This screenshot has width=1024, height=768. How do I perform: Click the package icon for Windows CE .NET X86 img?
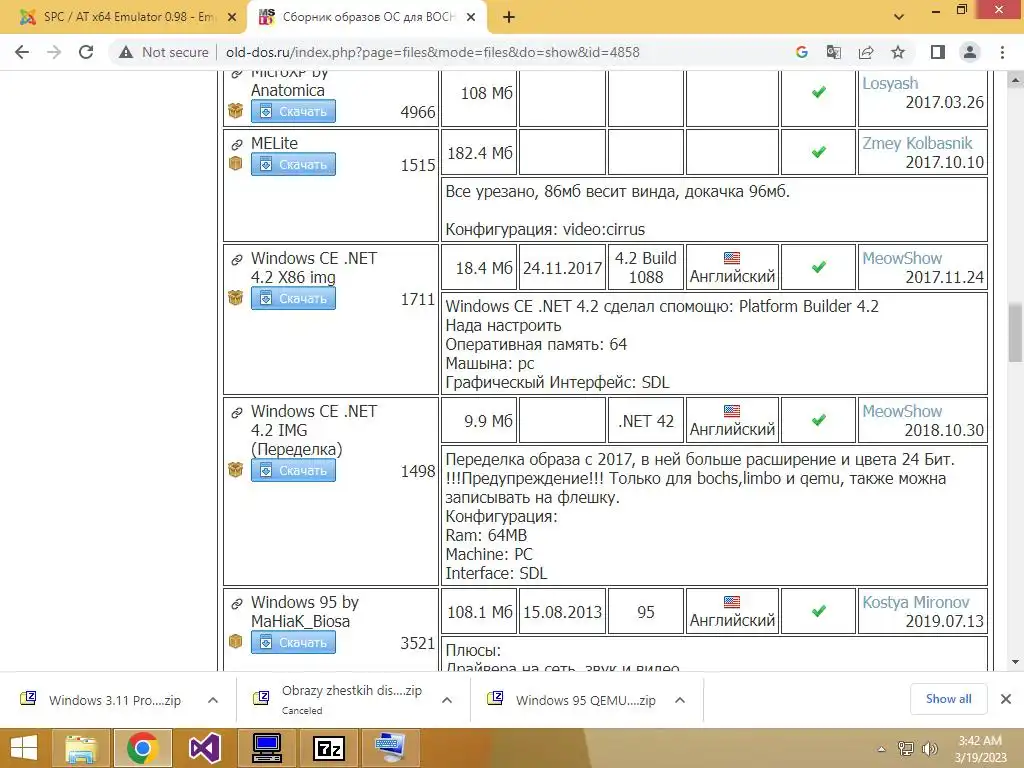click(236, 298)
